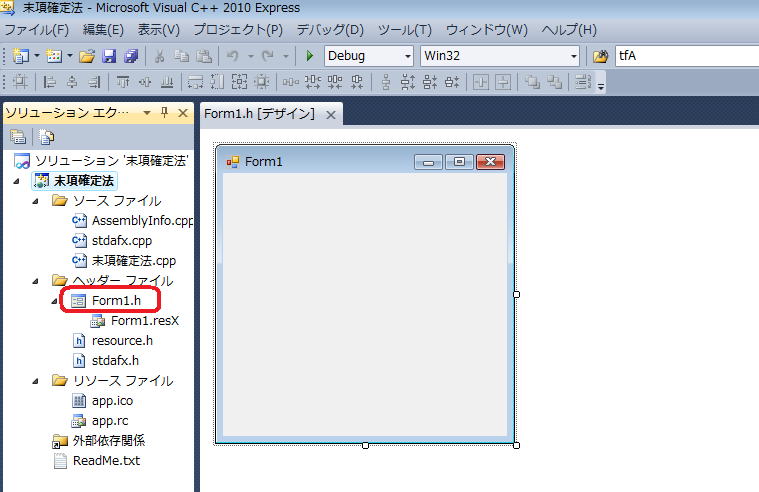This screenshot has height=492, width=759.
Task: Click the Make Same Size icon
Action: 239,82
